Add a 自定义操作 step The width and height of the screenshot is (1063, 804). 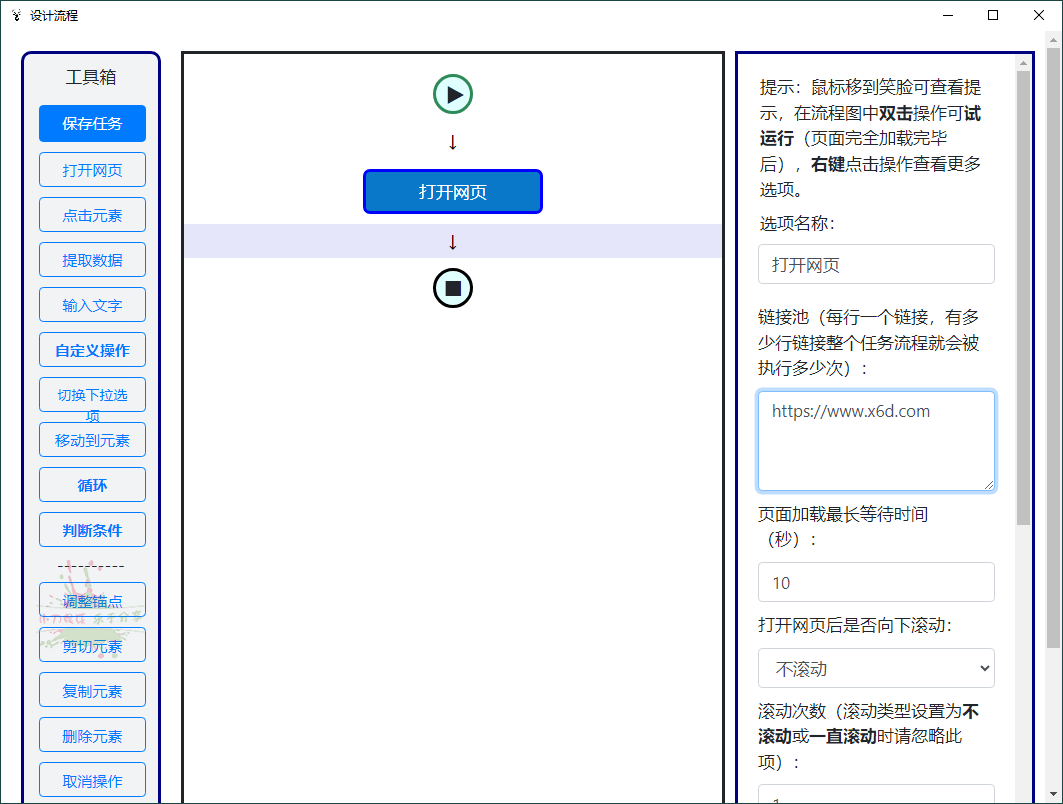[92, 350]
